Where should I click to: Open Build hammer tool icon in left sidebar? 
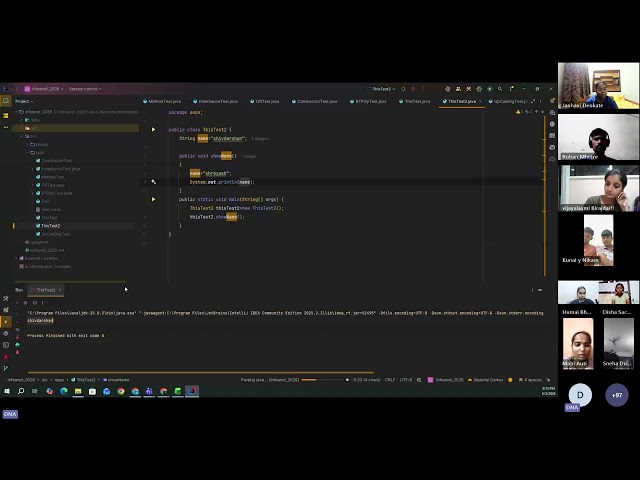[x=6, y=298]
